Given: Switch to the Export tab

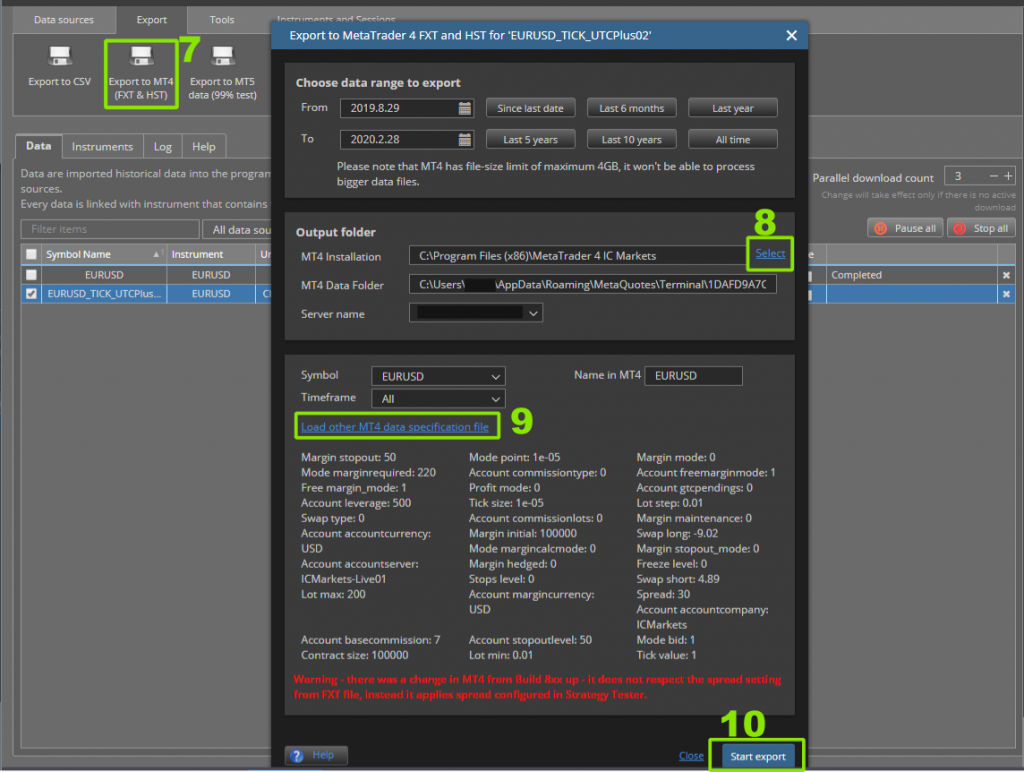Looking at the screenshot, I should coord(152,20).
